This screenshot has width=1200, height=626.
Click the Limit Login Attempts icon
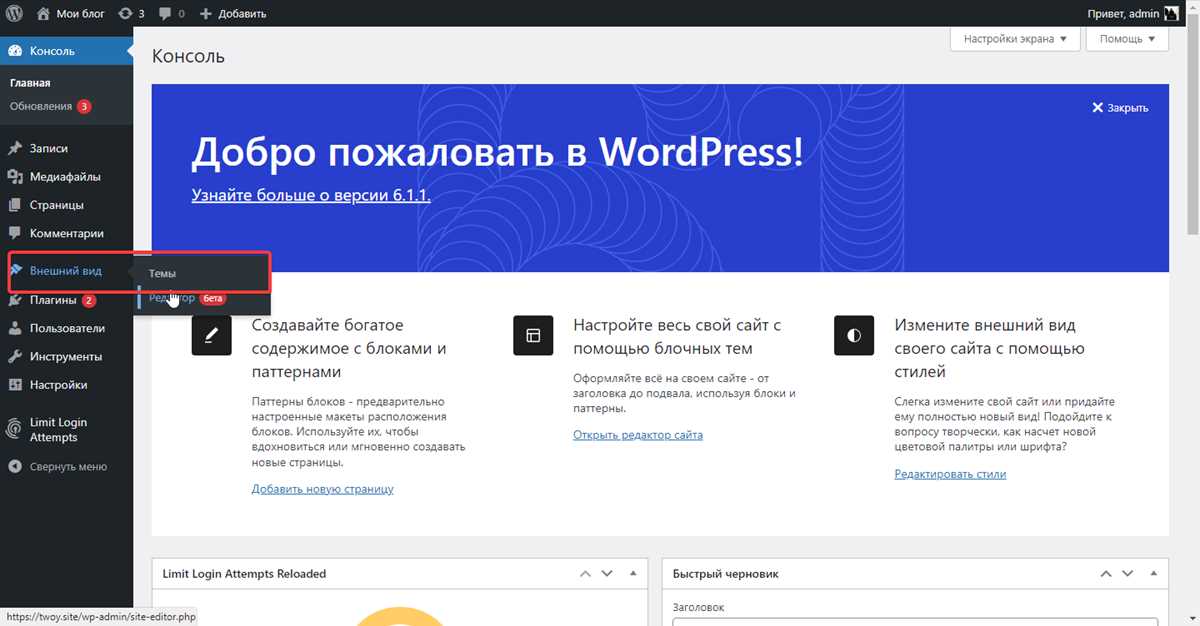(15, 429)
